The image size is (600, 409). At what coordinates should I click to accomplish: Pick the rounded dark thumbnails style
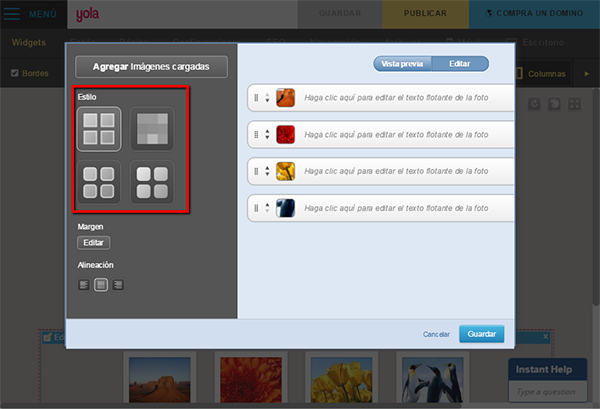(99, 182)
